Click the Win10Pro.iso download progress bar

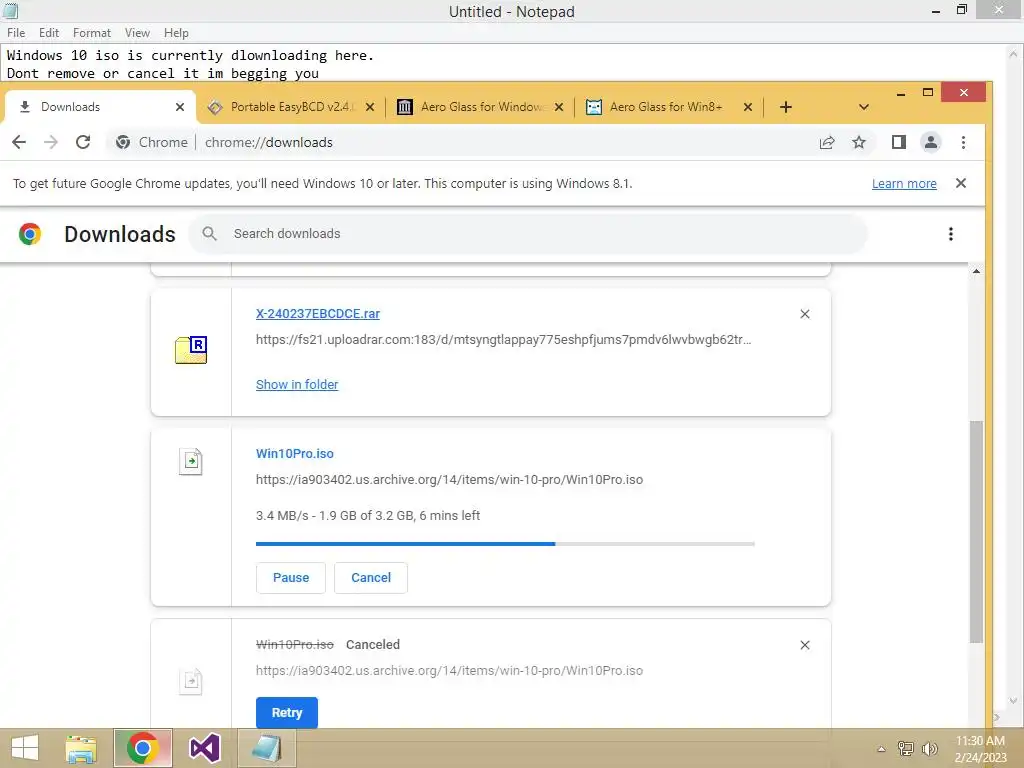tap(505, 543)
